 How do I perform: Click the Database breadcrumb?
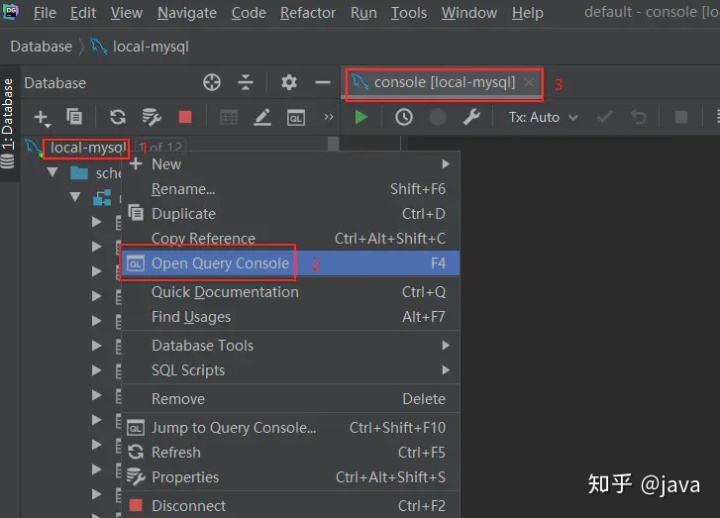[x=41, y=46]
